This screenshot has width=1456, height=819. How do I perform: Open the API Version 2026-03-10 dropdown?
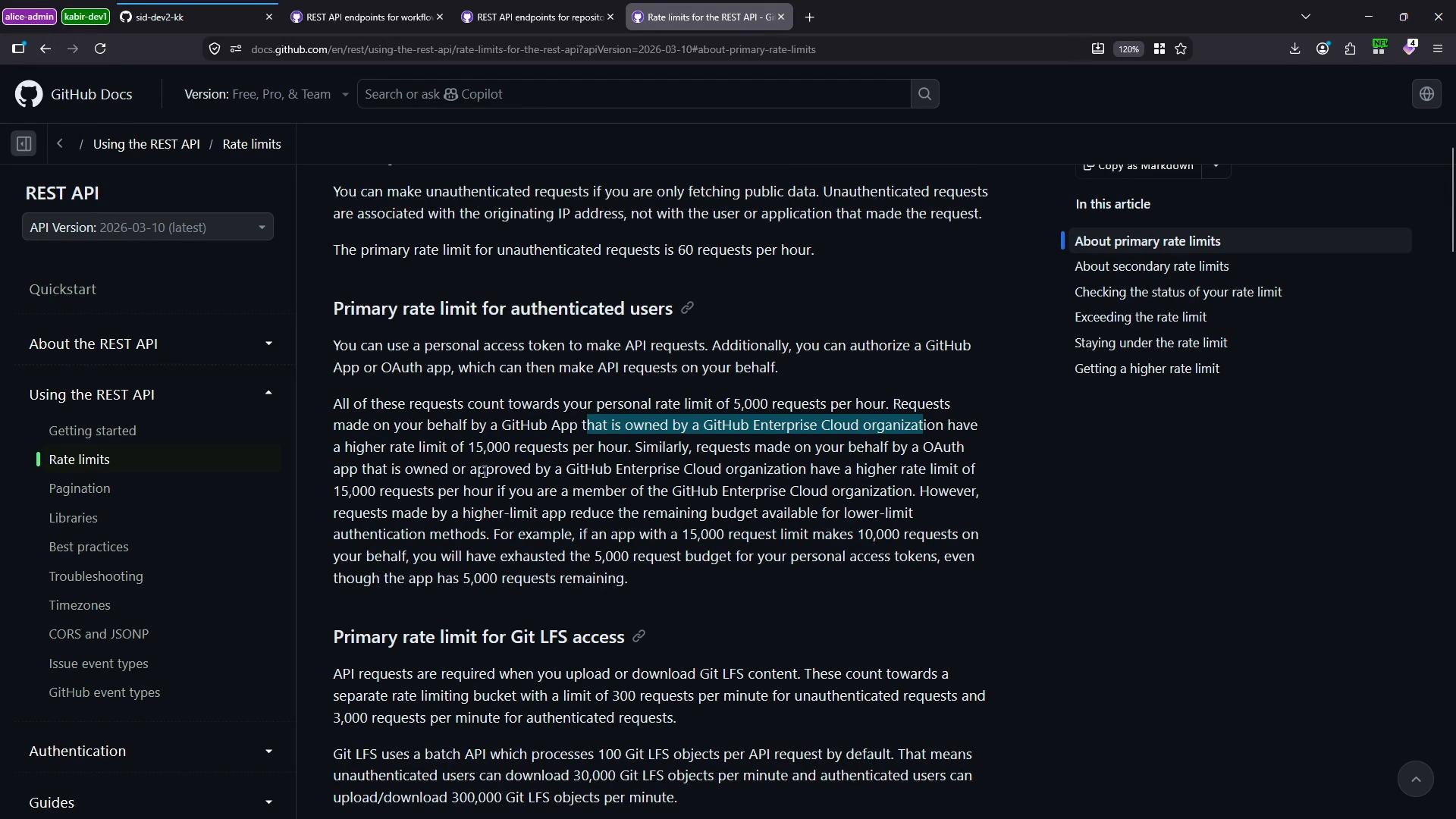coord(148,227)
